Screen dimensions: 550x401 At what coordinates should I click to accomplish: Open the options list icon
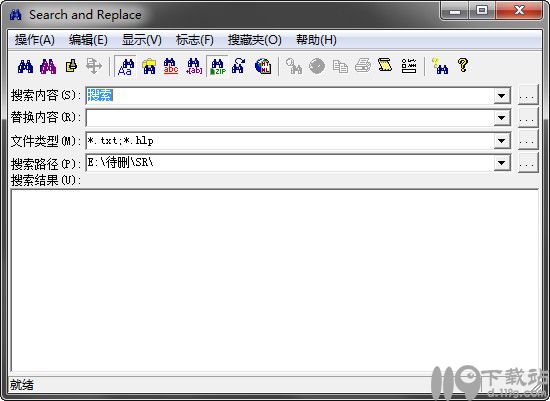(x=408, y=66)
